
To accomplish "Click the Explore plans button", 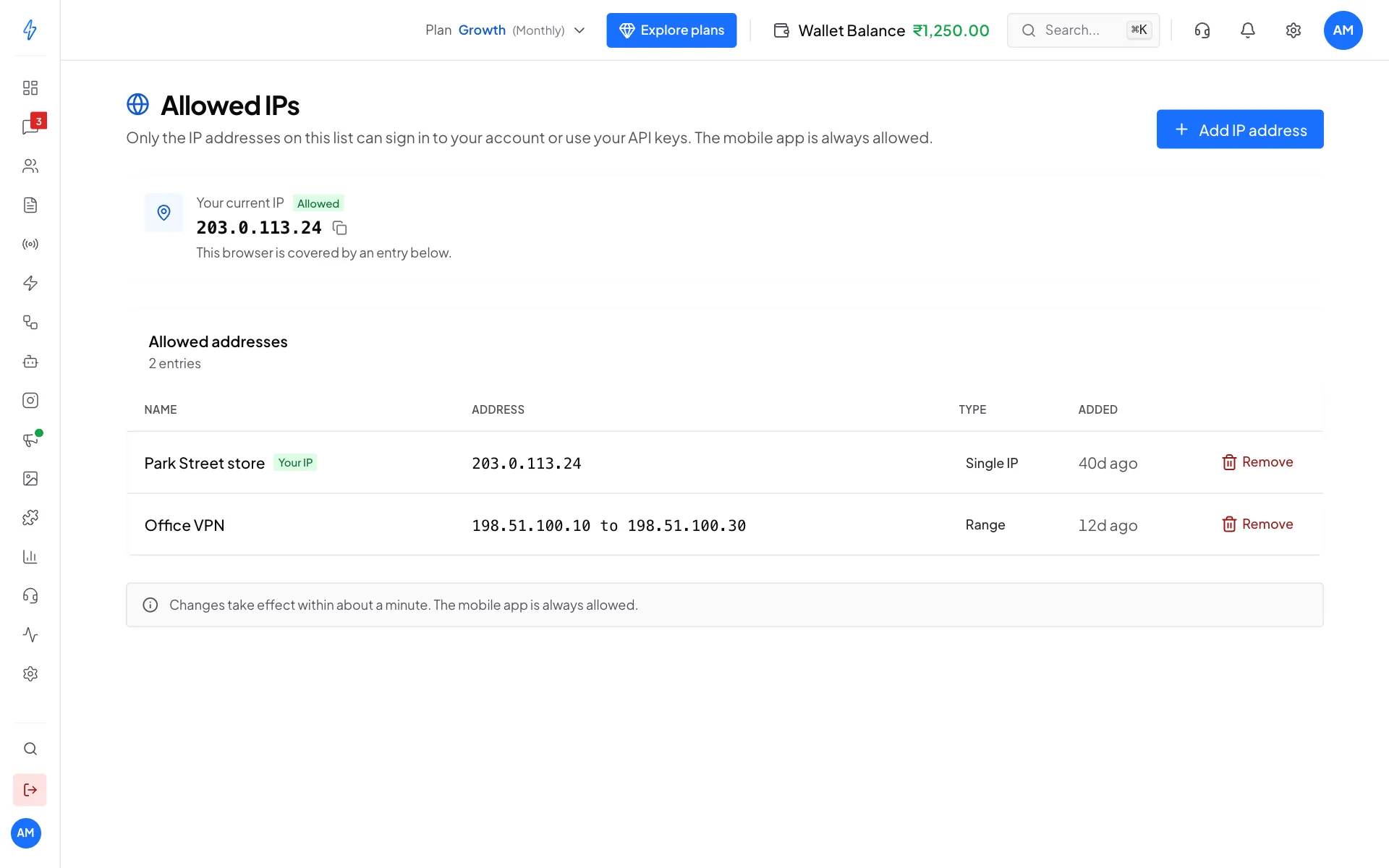I will [671, 30].
